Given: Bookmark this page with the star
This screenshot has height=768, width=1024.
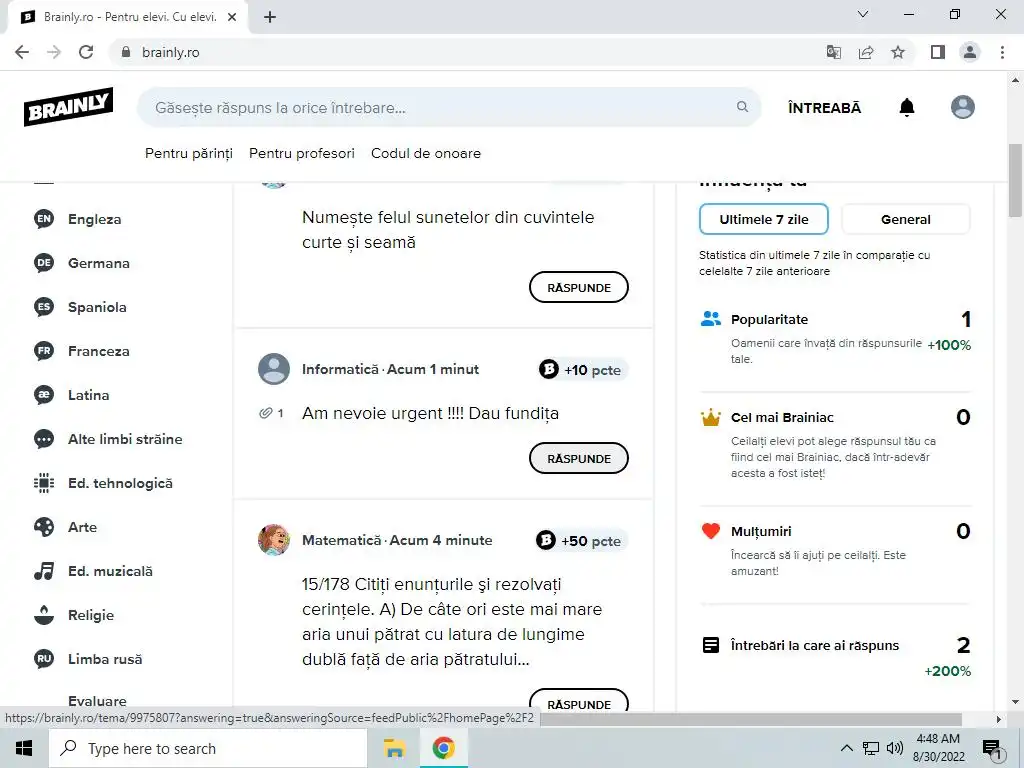Looking at the screenshot, I should pyautogui.click(x=898, y=52).
